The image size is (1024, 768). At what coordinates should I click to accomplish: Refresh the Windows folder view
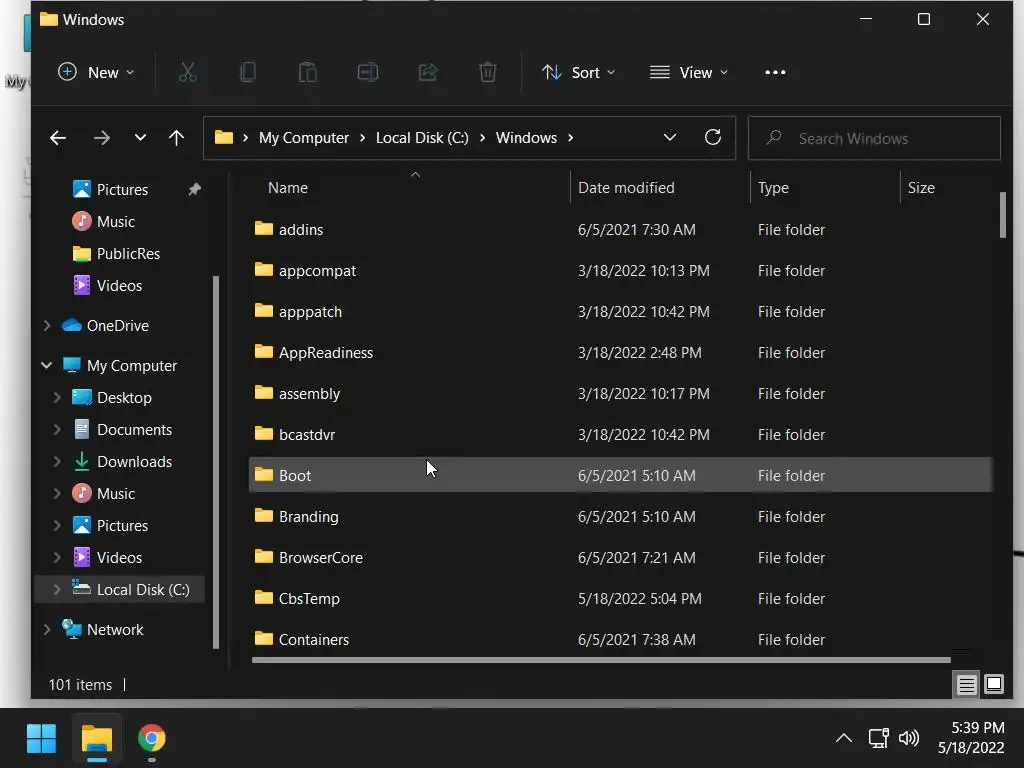[x=713, y=137]
